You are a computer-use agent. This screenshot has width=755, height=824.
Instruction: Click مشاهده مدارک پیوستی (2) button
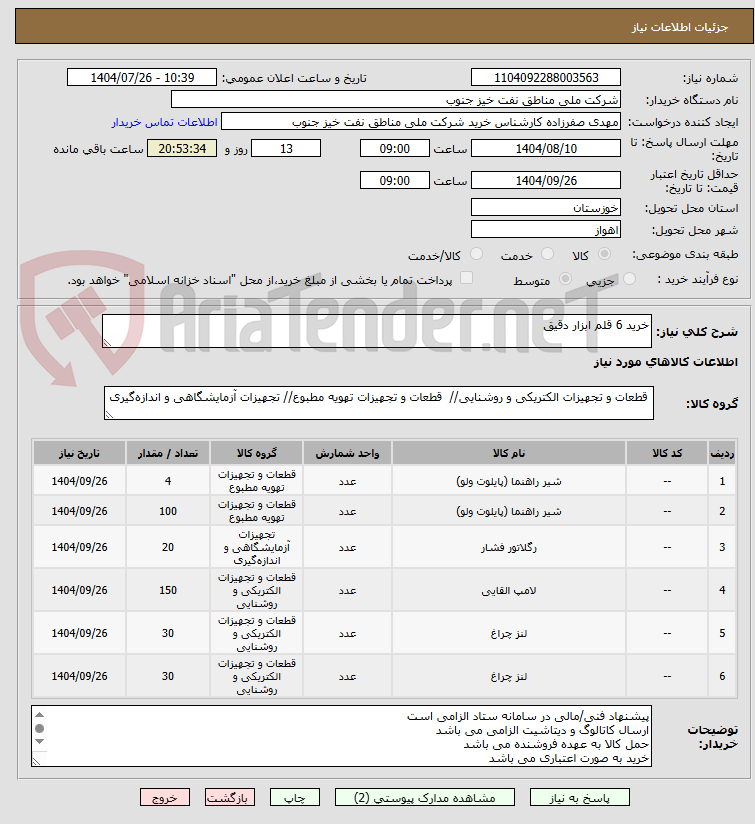pos(425,798)
